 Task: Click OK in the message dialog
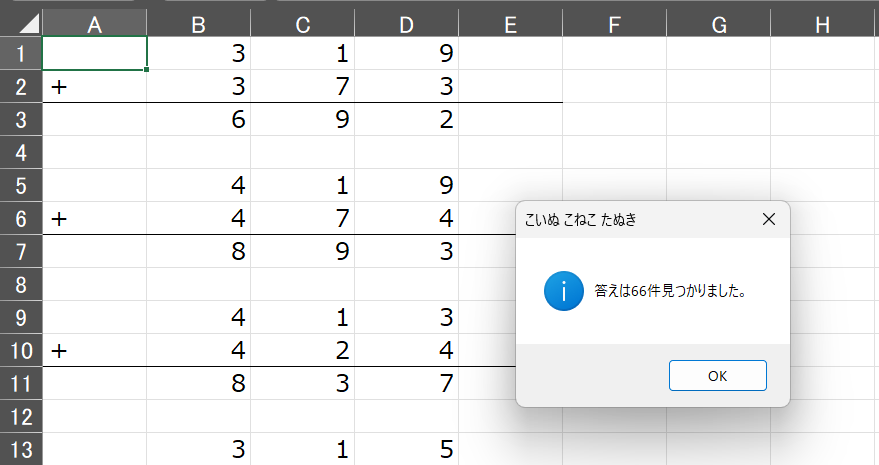(718, 376)
